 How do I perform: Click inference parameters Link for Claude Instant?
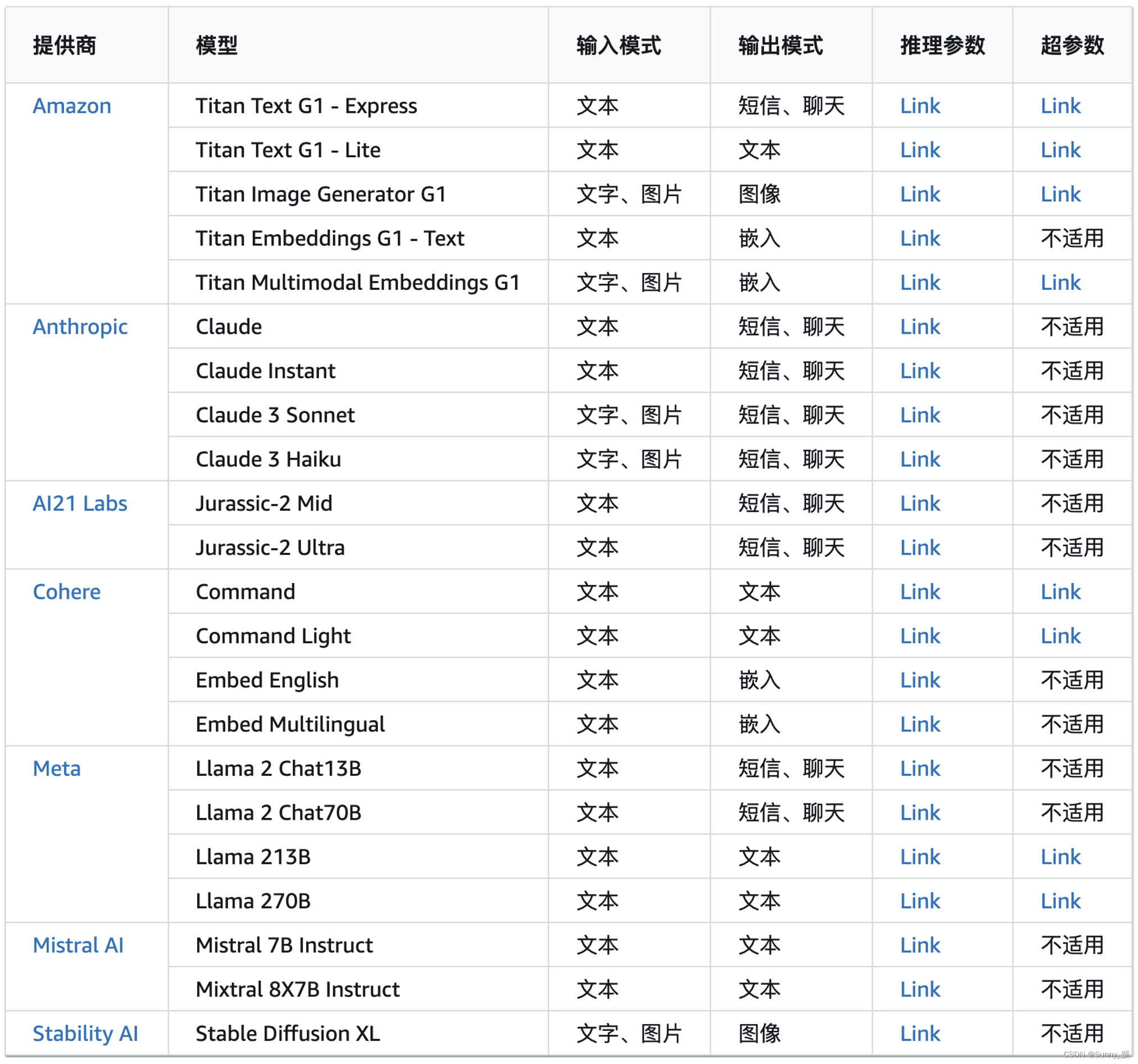point(920,371)
